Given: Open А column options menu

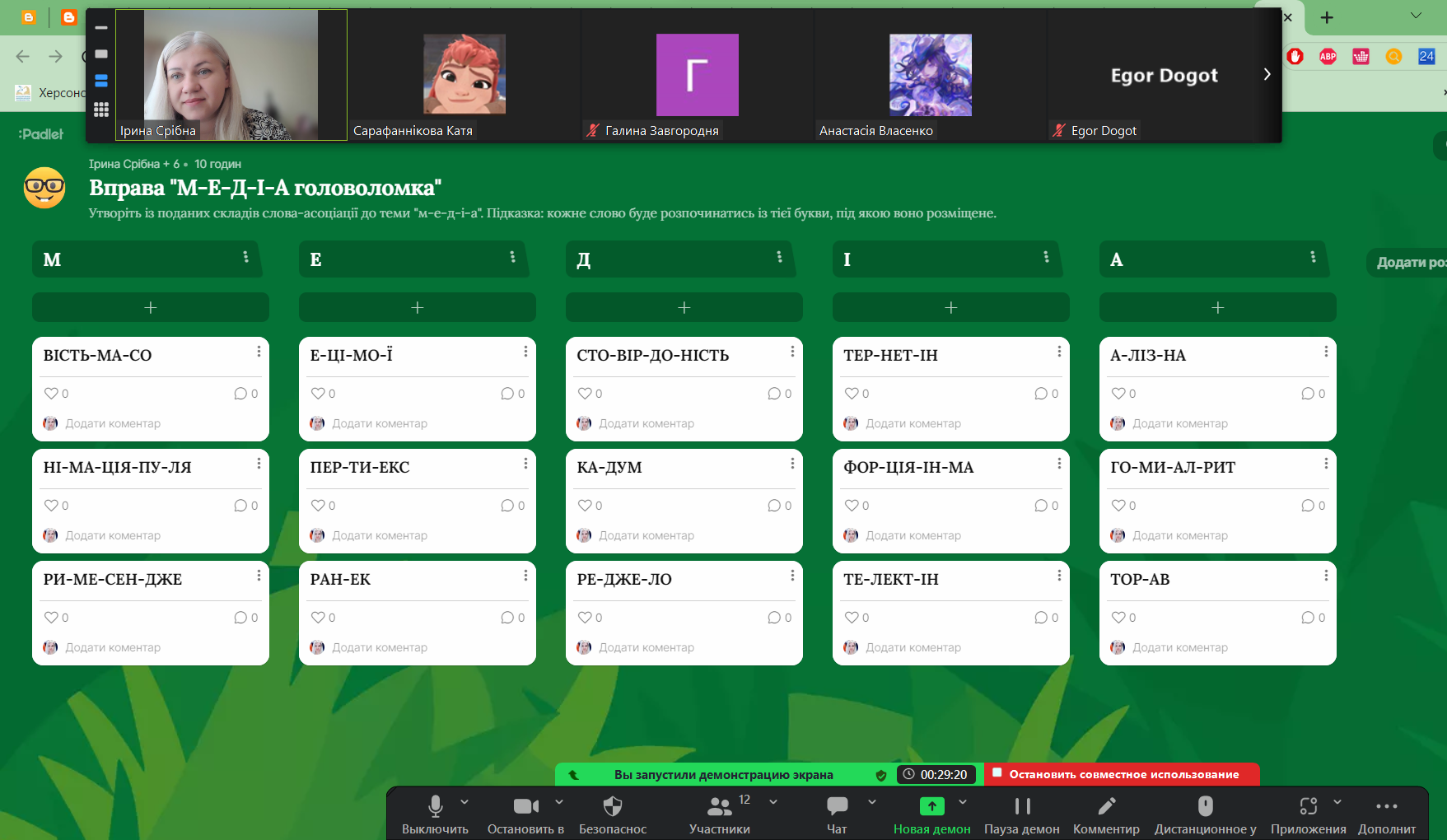Looking at the screenshot, I should tap(1313, 257).
